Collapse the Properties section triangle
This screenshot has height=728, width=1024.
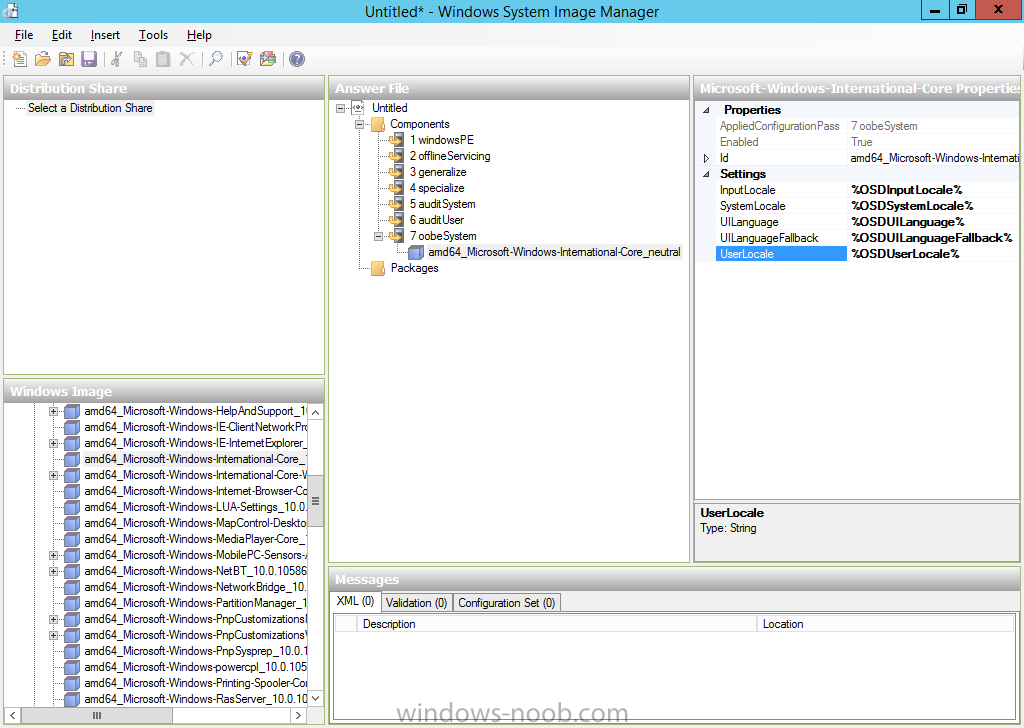click(706, 110)
